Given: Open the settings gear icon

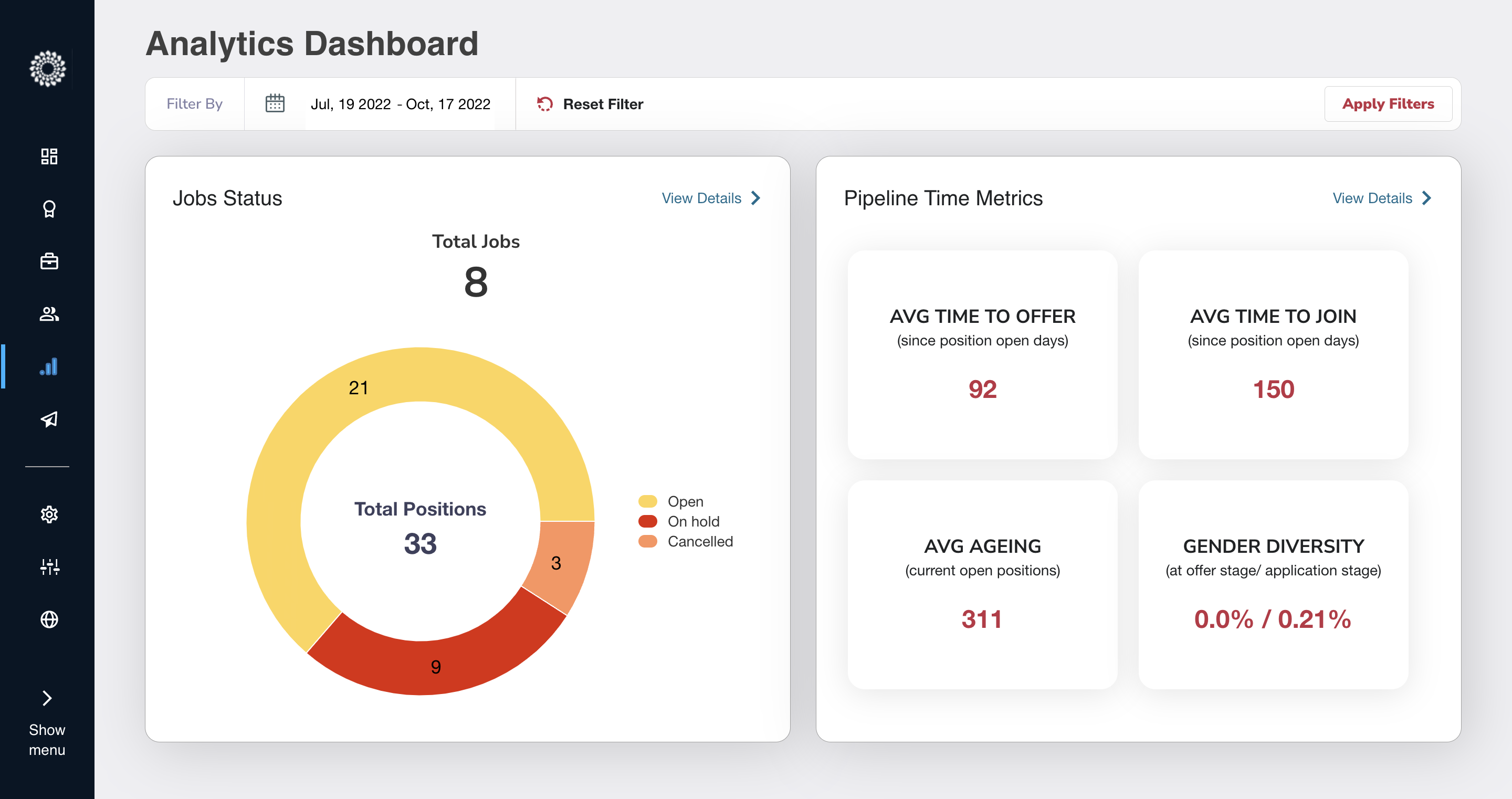Looking at the screenshot, I should tap(49, 514).
